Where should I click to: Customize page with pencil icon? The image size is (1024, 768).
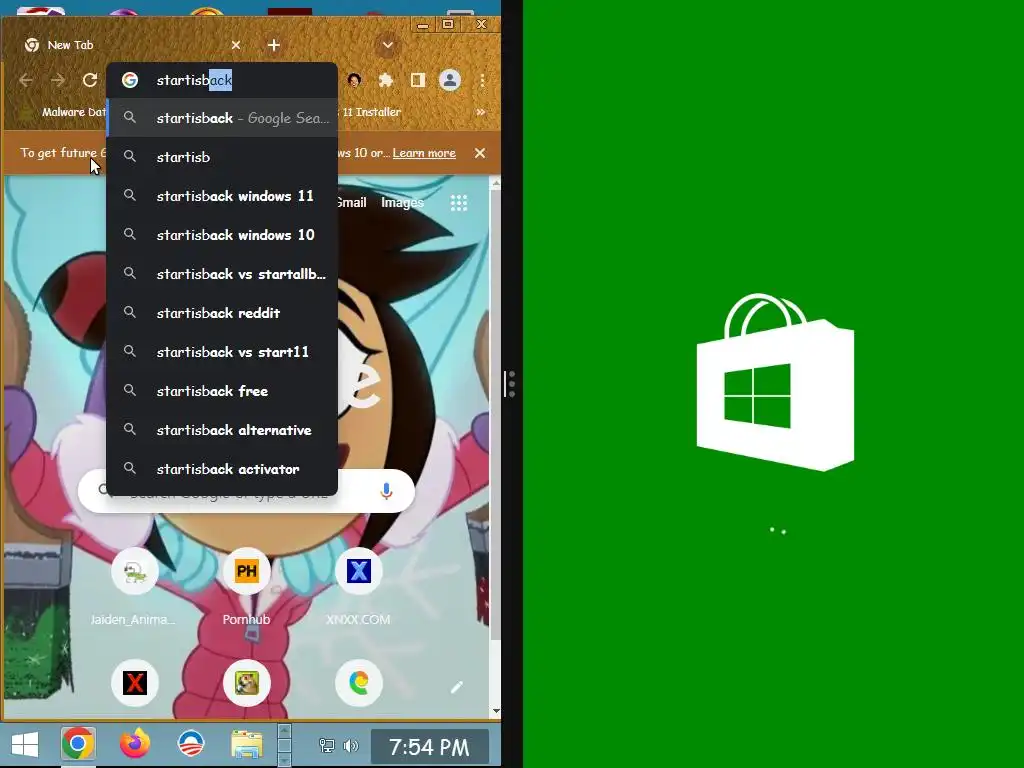pyautogui.click(x=457, y=687)
